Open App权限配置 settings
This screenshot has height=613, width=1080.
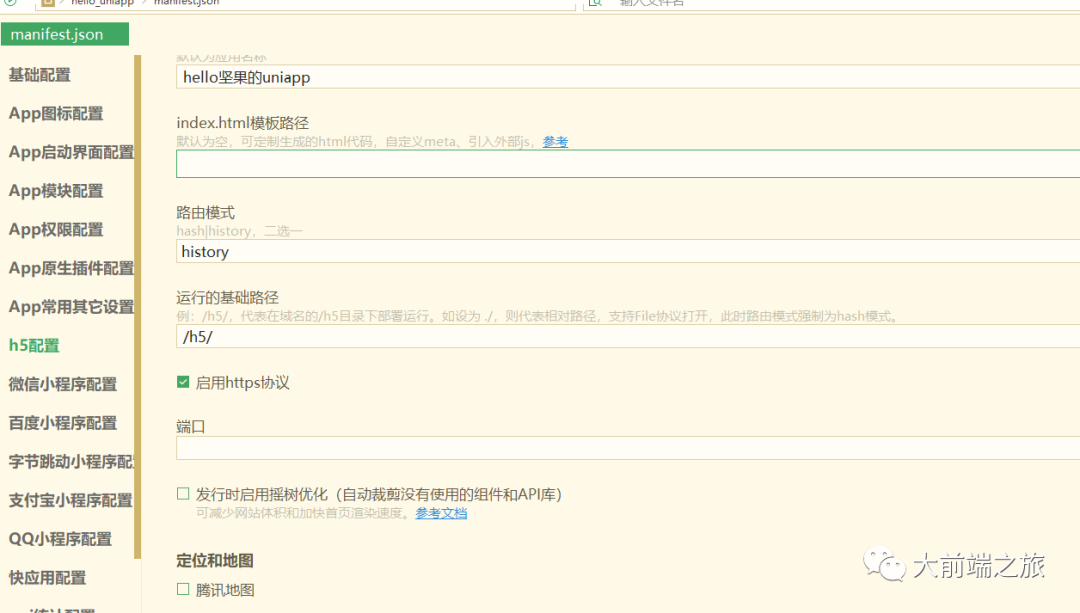pyautogui.click(x=56, y=230)
